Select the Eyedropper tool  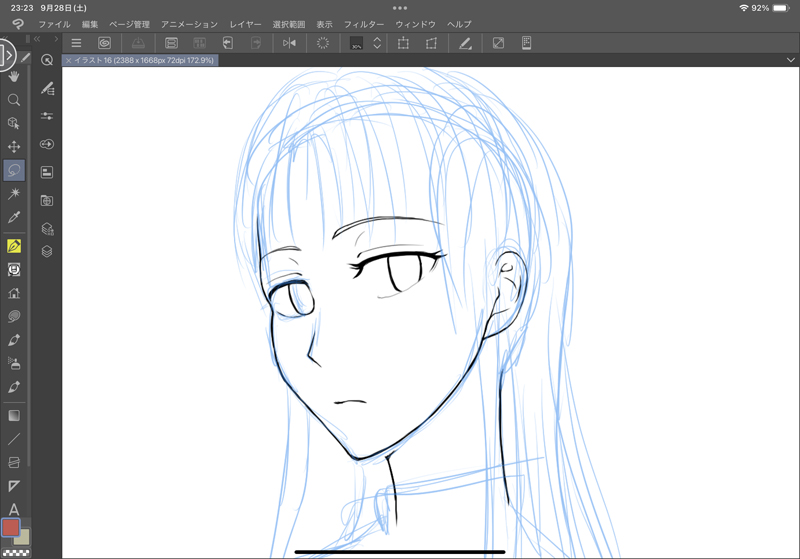(14, 217)
